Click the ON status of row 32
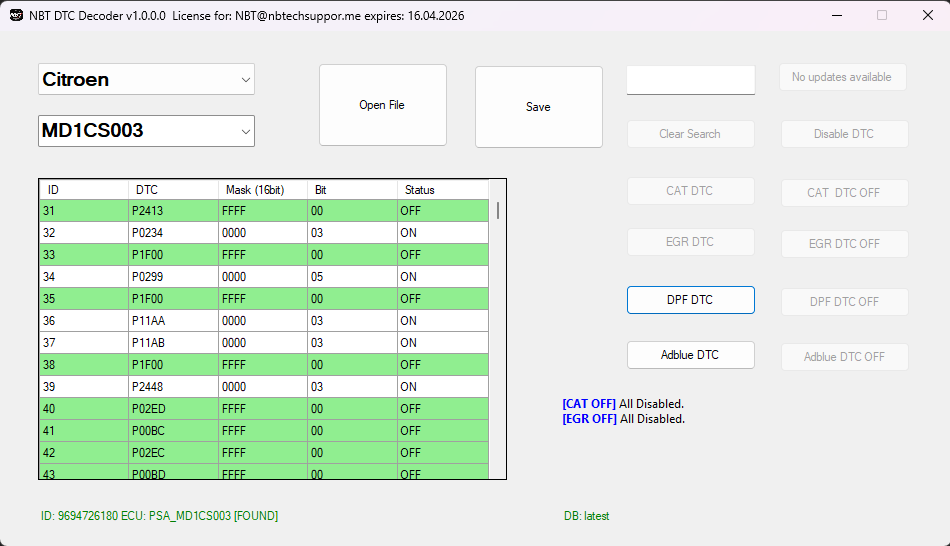The width and height of the screenshot is (950, 546). click(x=443, y=233)
